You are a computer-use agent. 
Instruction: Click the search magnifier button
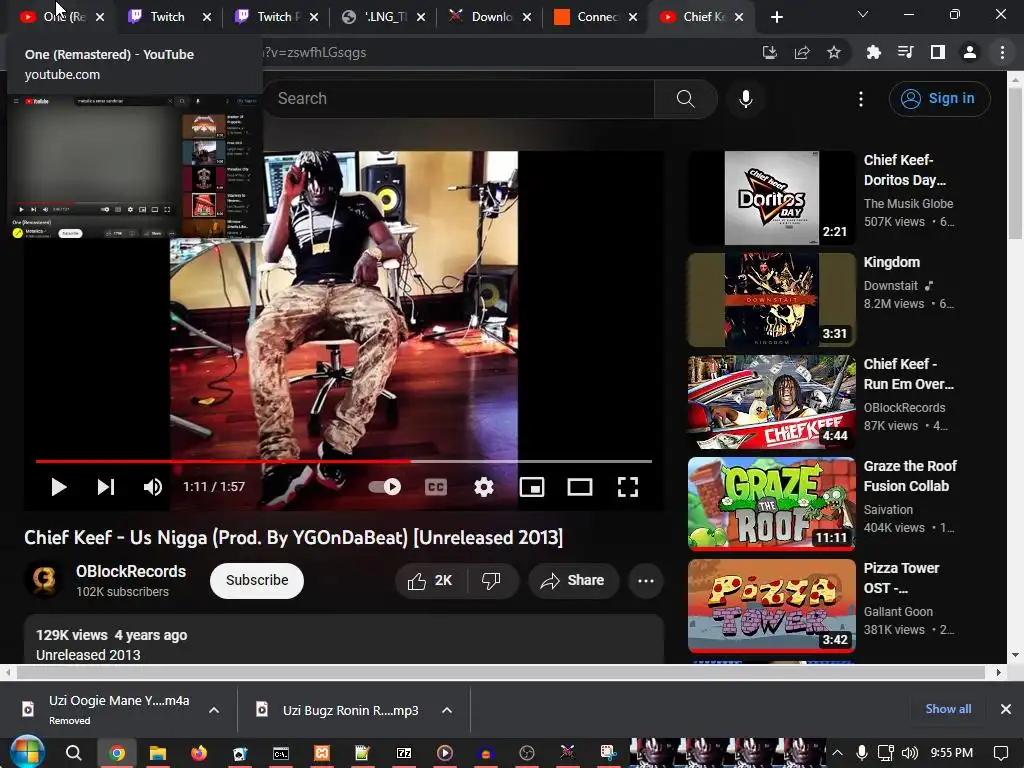tap(686, 99)
